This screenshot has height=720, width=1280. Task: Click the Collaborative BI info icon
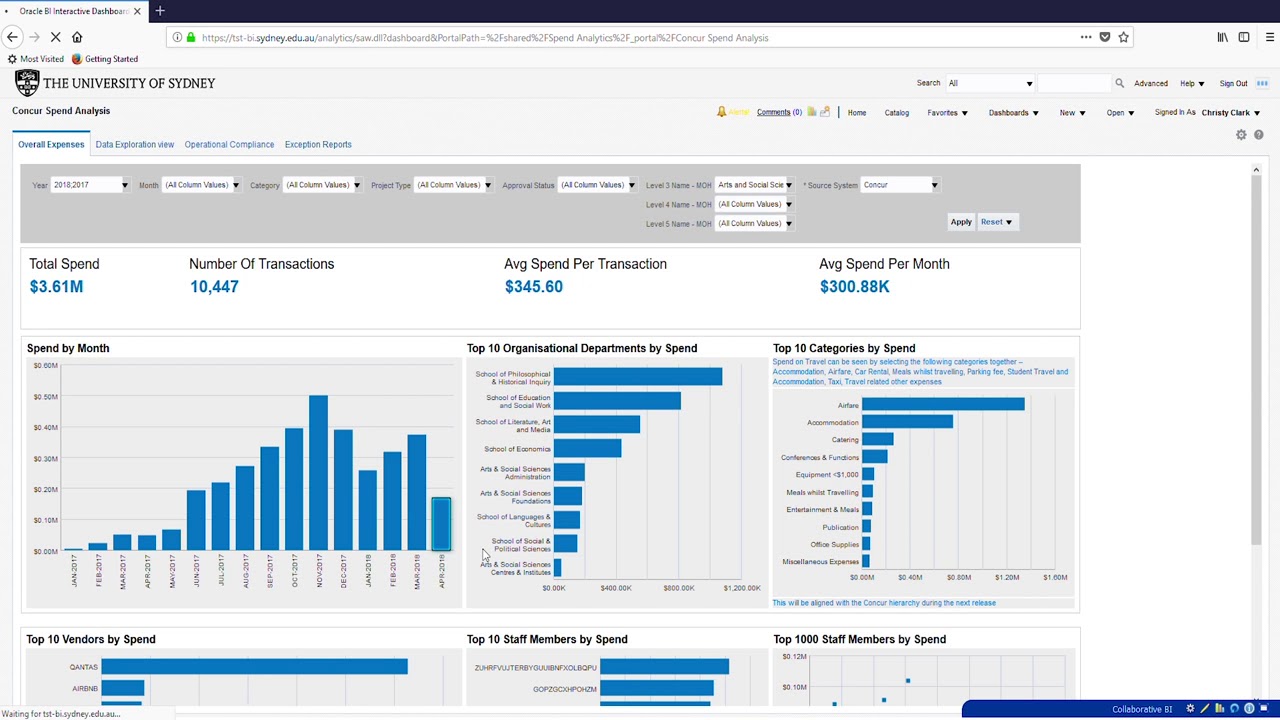tap(1249, 709)
